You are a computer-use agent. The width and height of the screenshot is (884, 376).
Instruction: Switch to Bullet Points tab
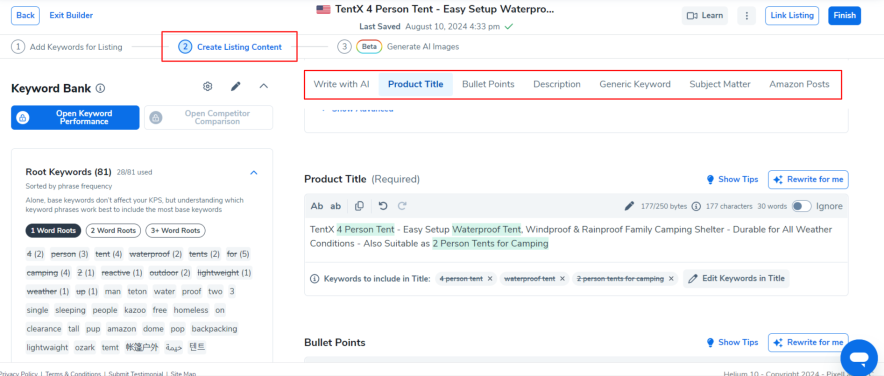[488, 84]
